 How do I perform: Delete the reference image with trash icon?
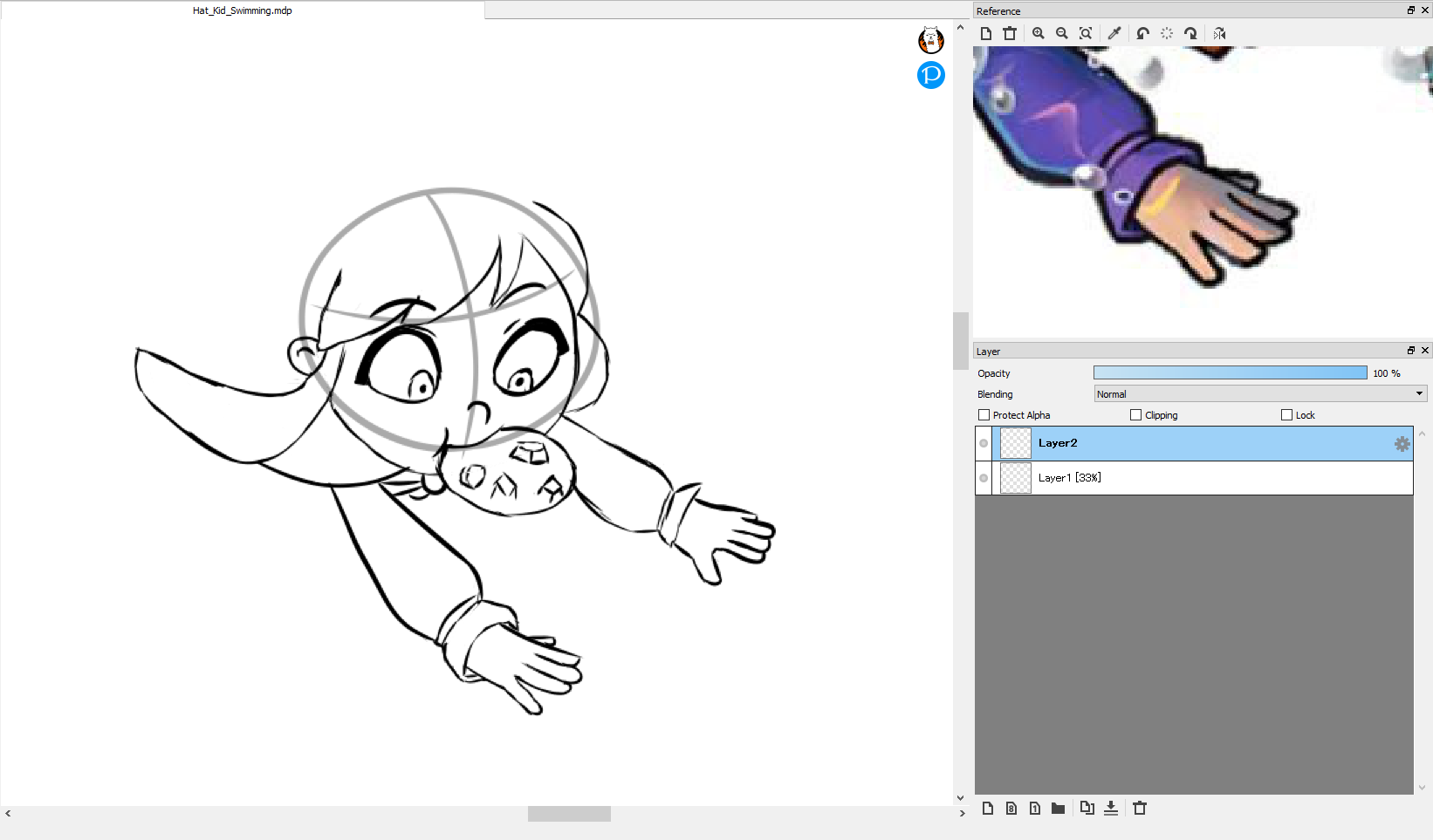(1010, 33)
